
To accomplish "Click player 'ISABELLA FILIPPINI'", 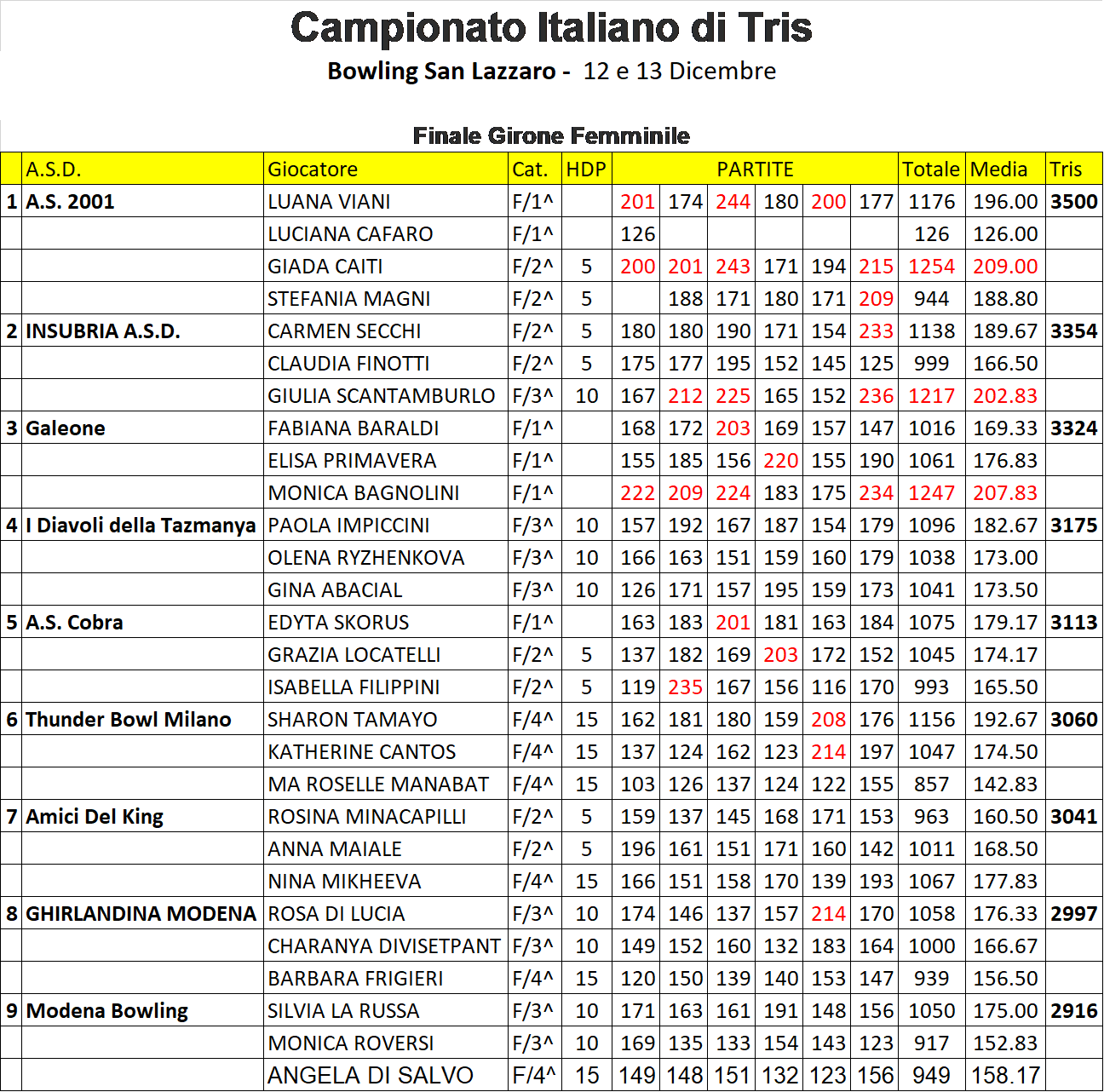I will tap(354, 687).
